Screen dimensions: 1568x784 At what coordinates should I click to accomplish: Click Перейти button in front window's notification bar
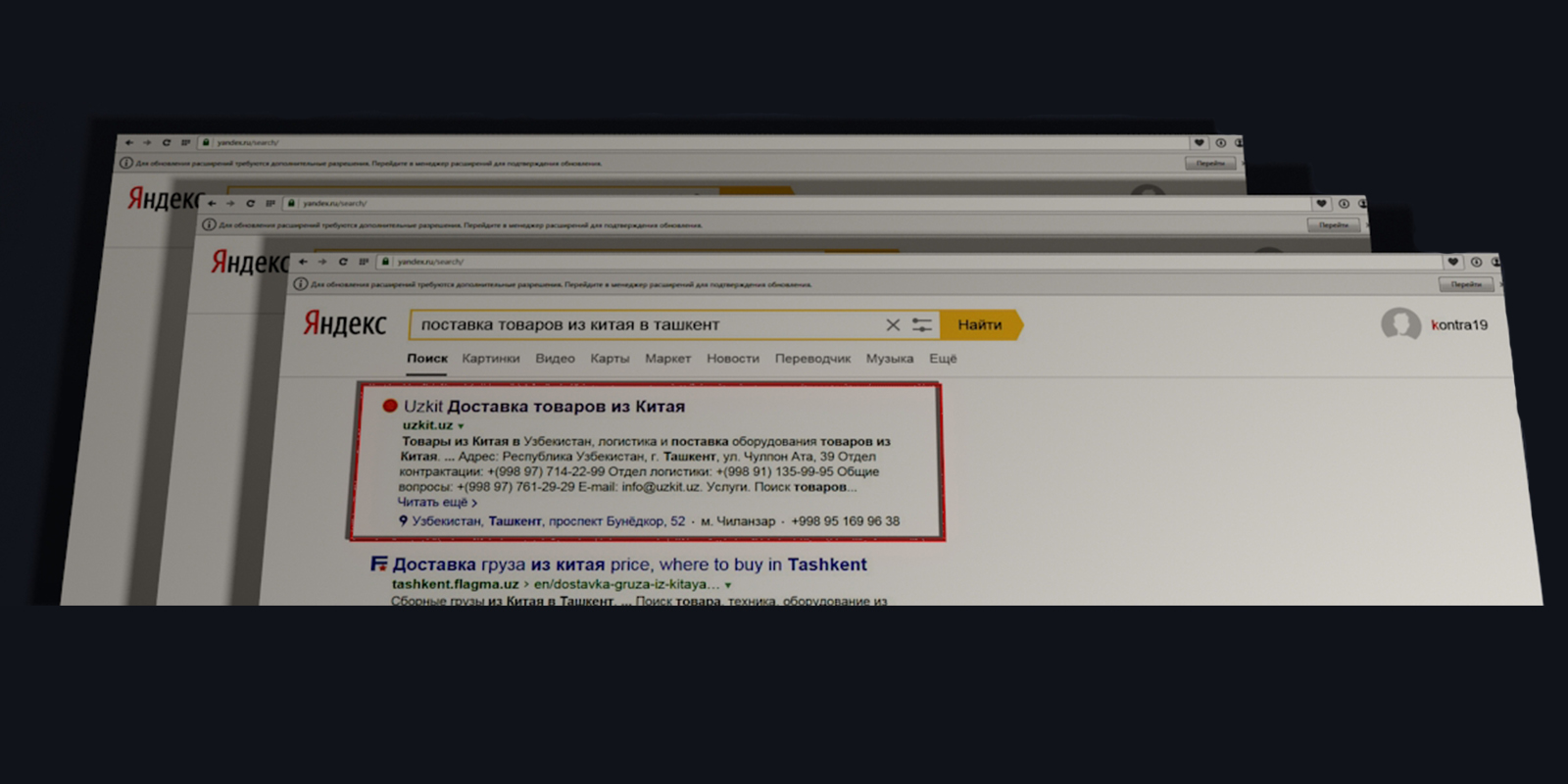1466,284
